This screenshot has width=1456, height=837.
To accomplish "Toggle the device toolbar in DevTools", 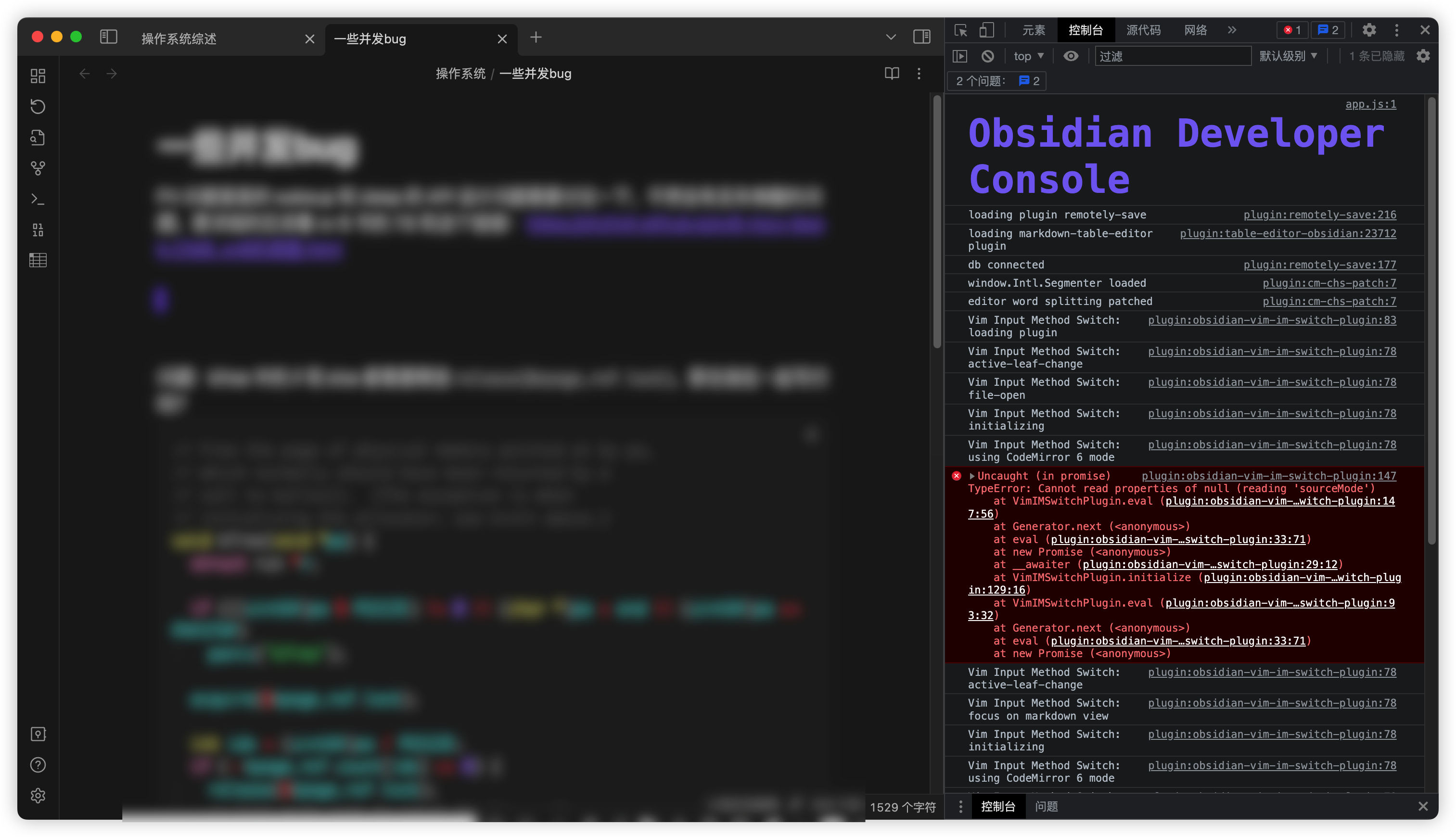I will tap(987, 30).
